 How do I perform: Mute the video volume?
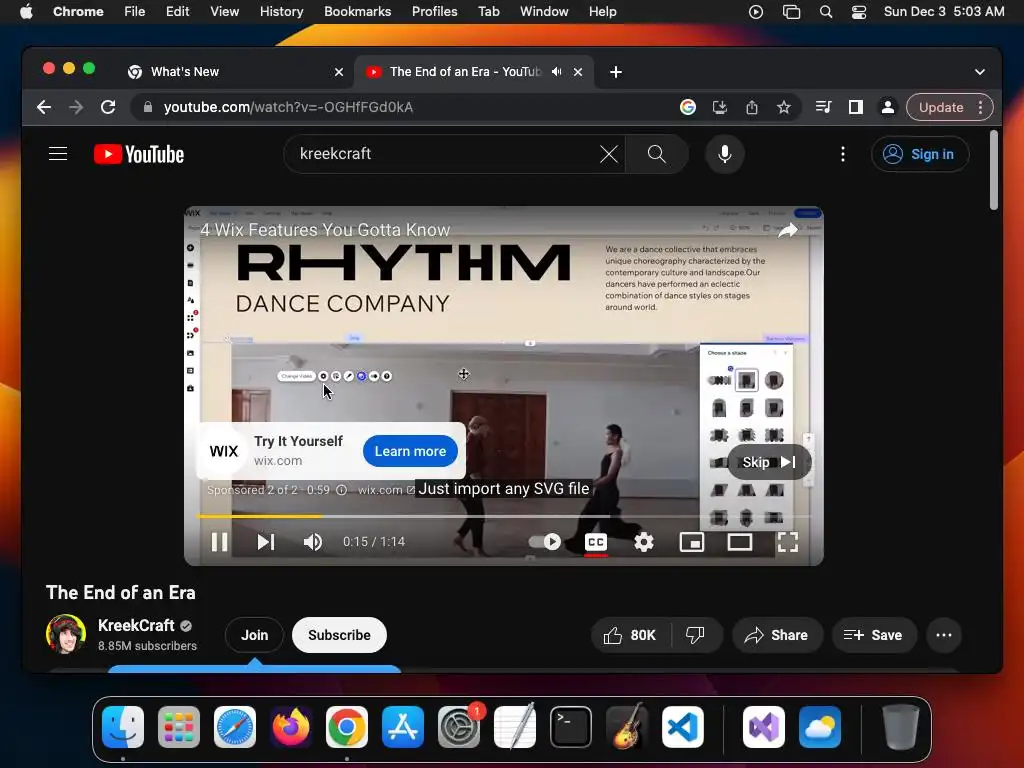click(x=313, y=542)
